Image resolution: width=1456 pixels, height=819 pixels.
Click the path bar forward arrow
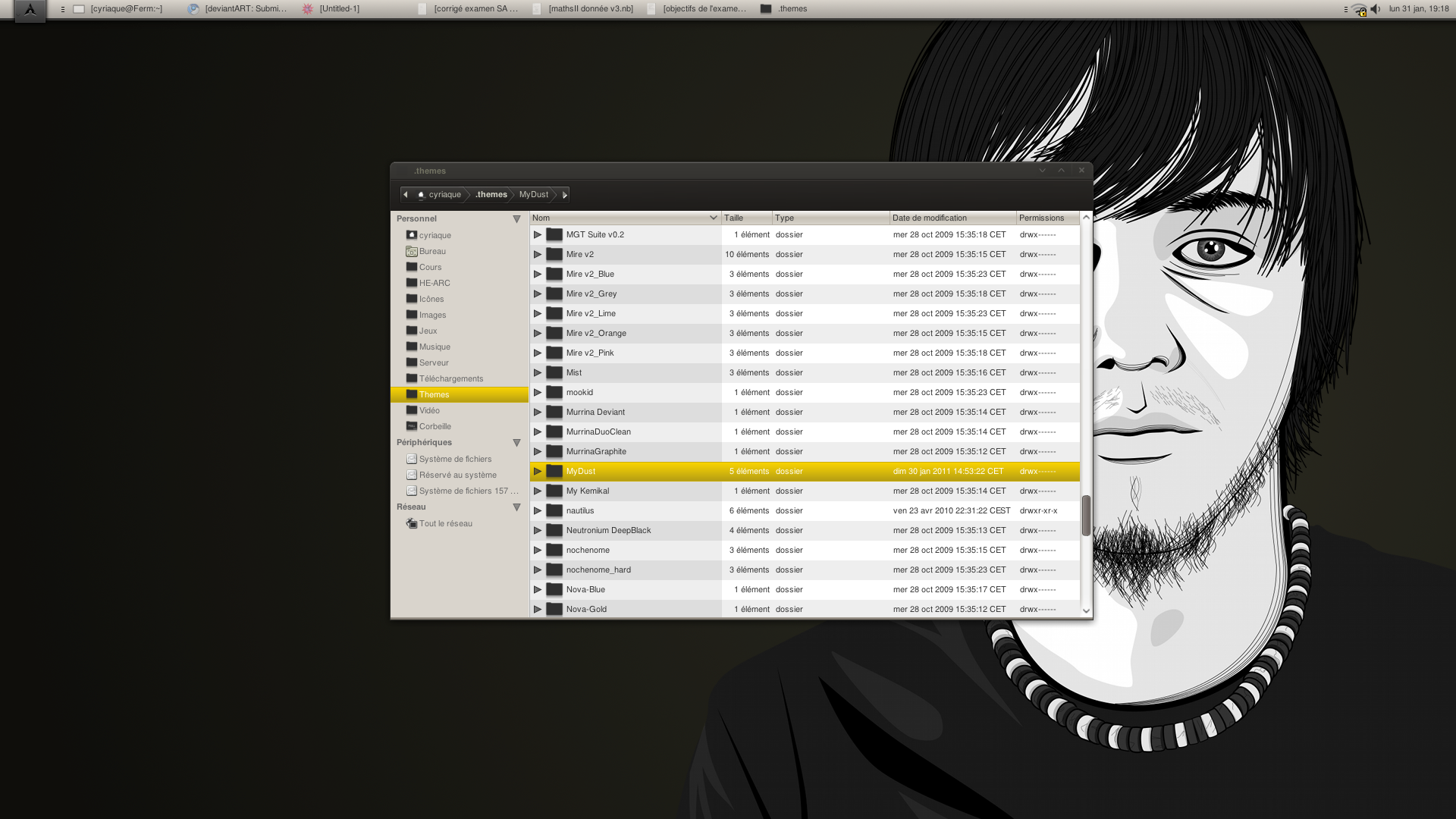pyautogui.click(x=564, y=195)
